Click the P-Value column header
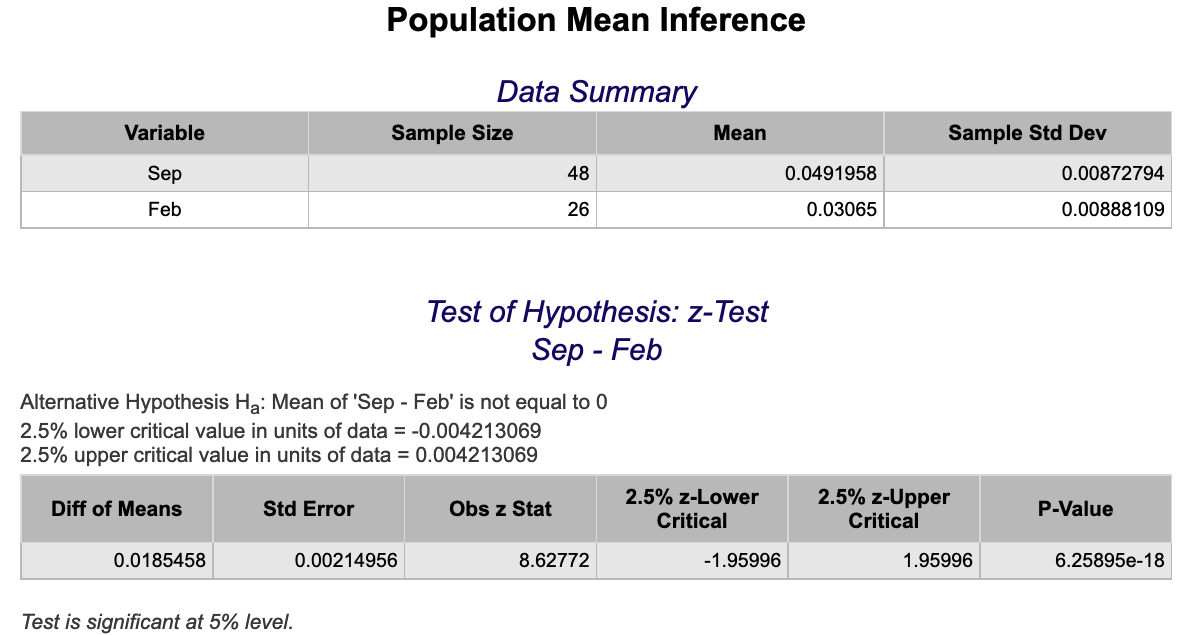This screenshot has width=1202, height=635. tap(1075, 509)
